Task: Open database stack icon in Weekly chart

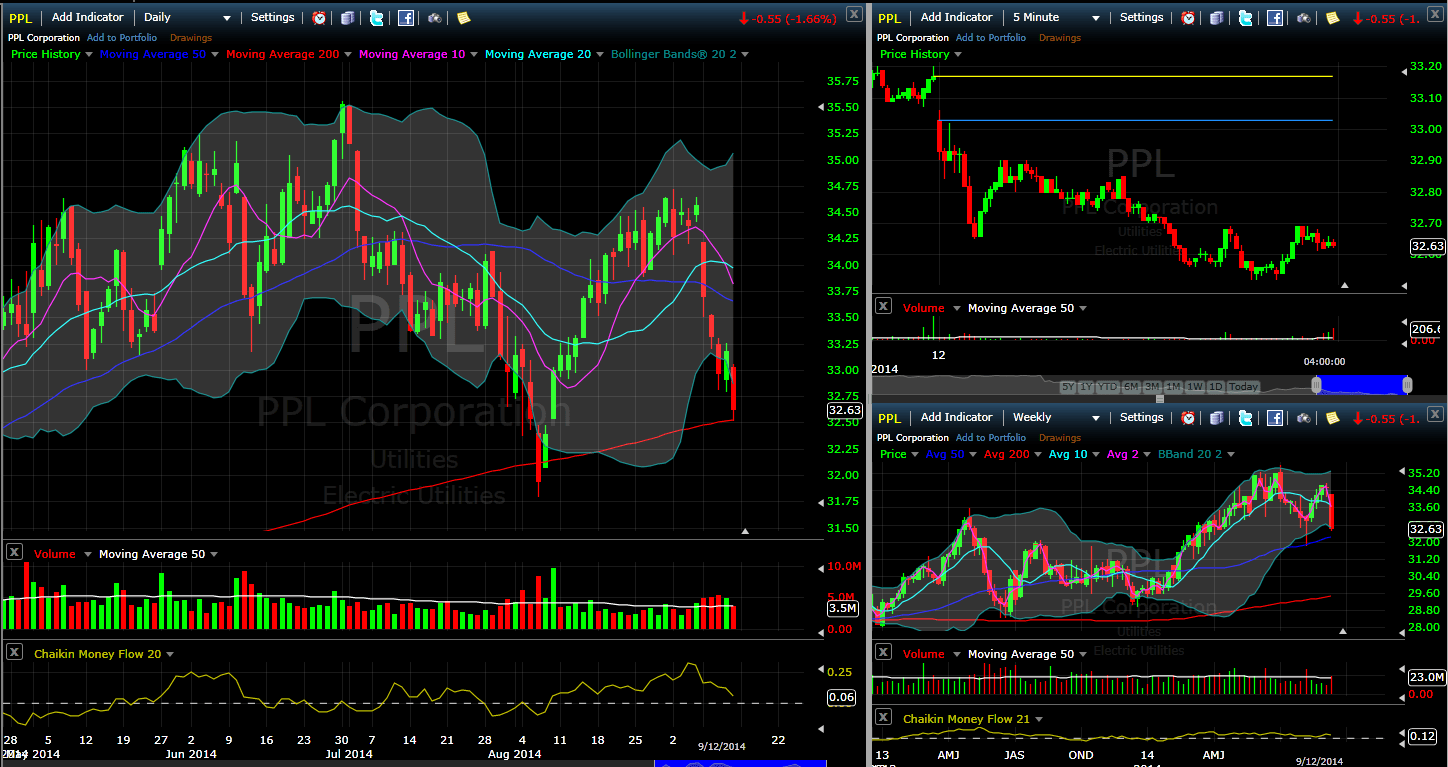Action: [x=1216, y=417]
